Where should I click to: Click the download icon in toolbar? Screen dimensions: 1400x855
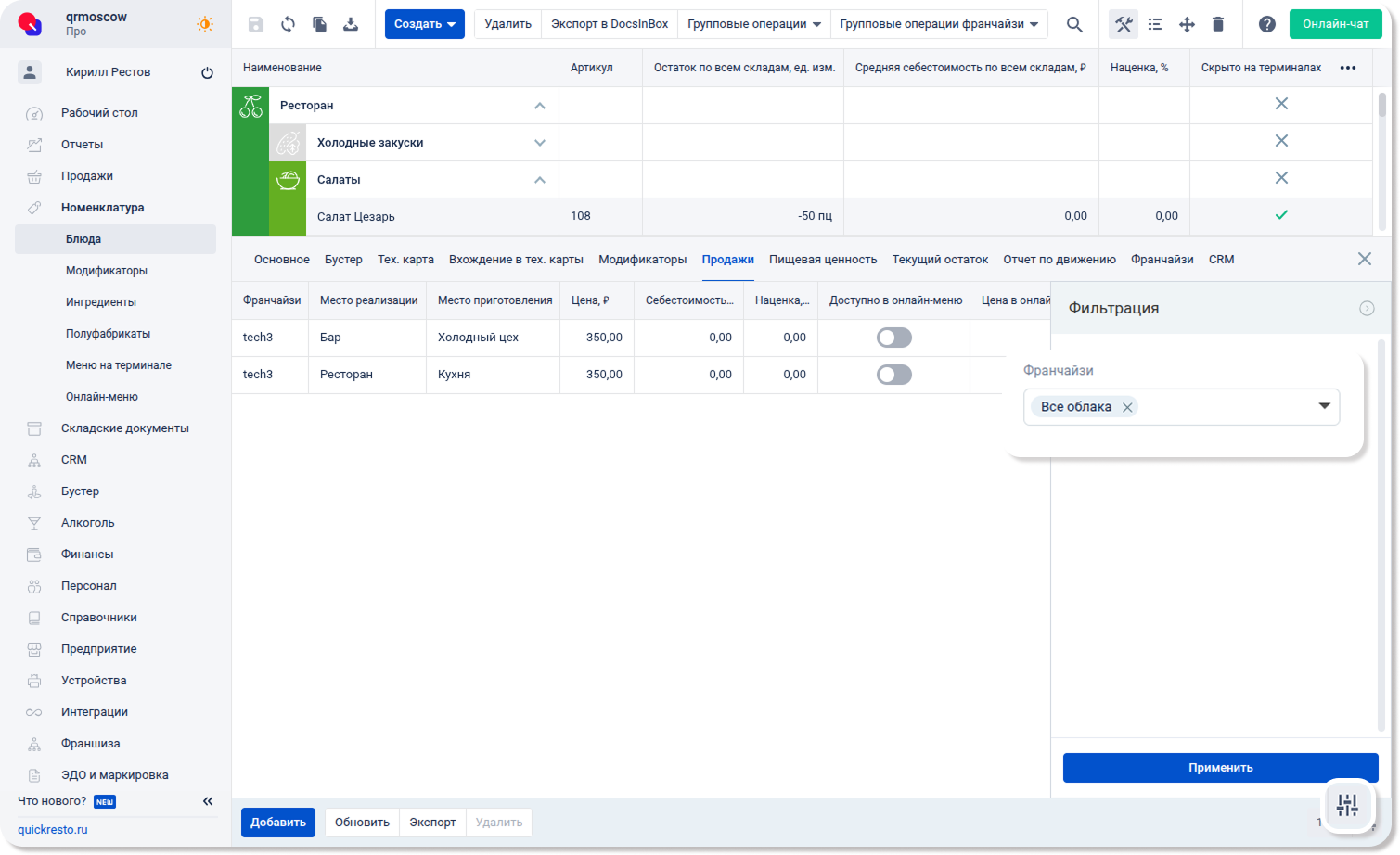coord(351,24)
